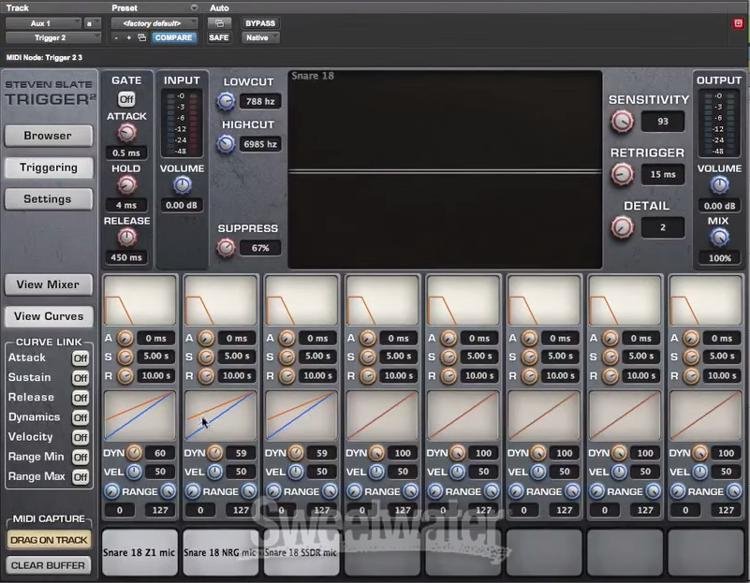Click the Retrigger knob

point(622,174)
